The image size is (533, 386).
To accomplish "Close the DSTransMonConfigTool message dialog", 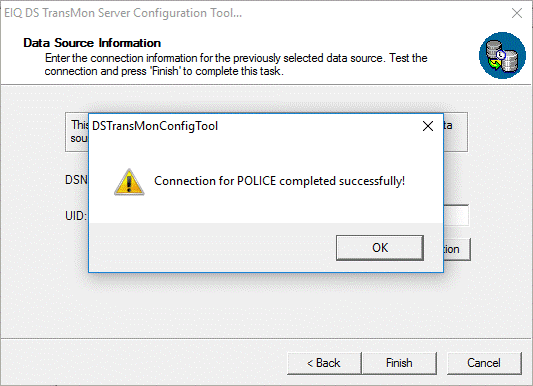I will pos(428,126).
